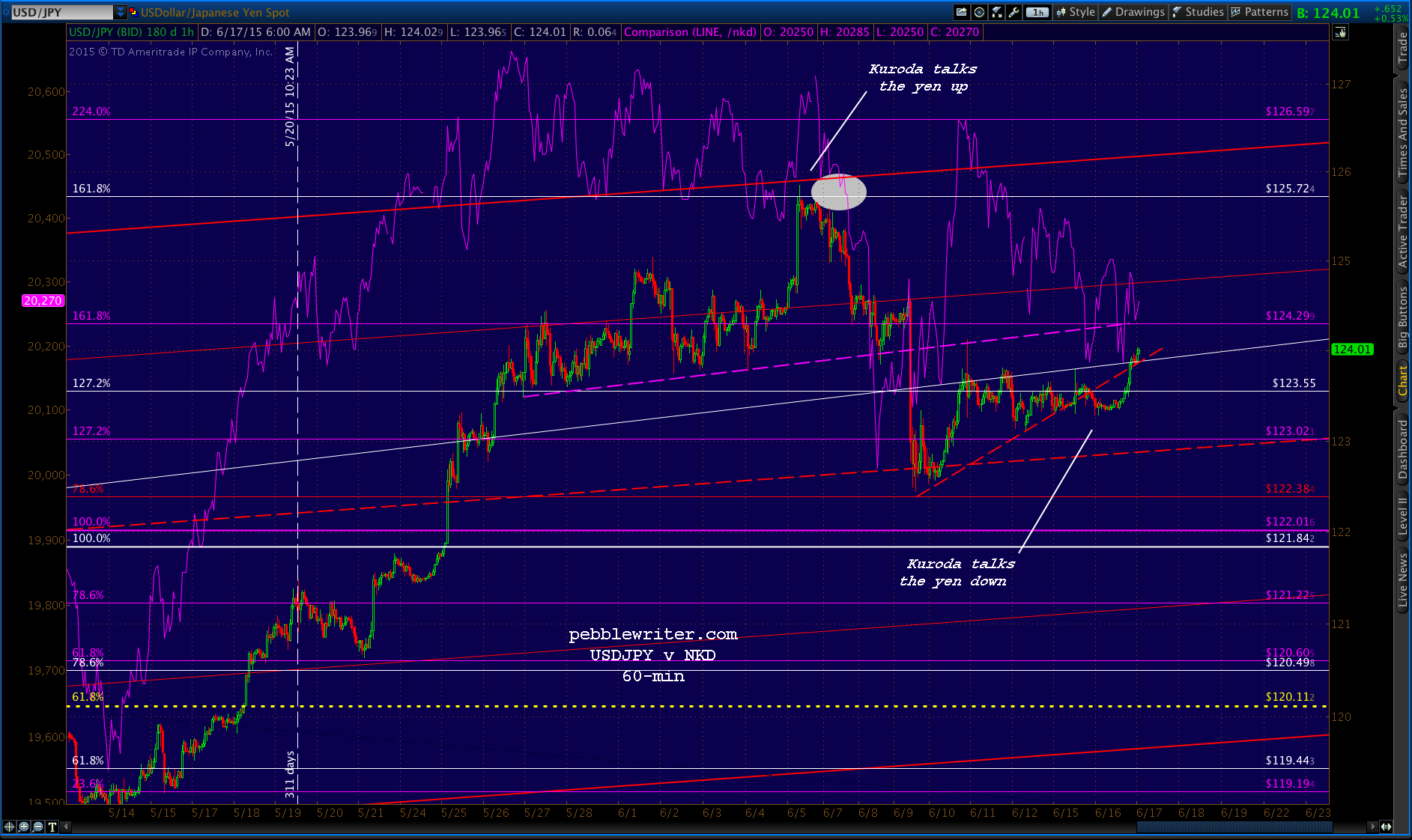Click the share chart icon
The image size is (1412, 840).
pyautogui.click(x=961, y=12)
